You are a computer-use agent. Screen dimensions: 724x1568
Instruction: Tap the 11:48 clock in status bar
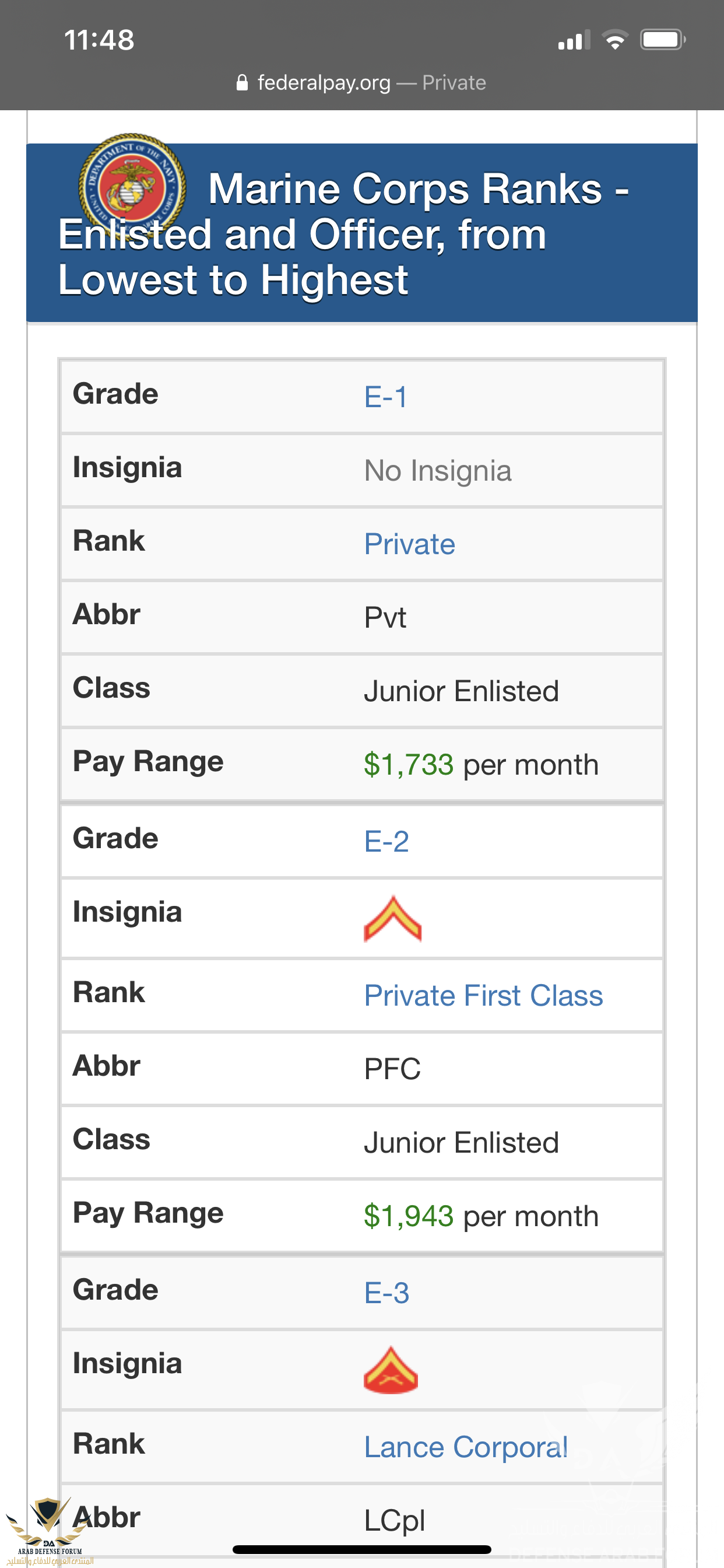coord(99,40)
